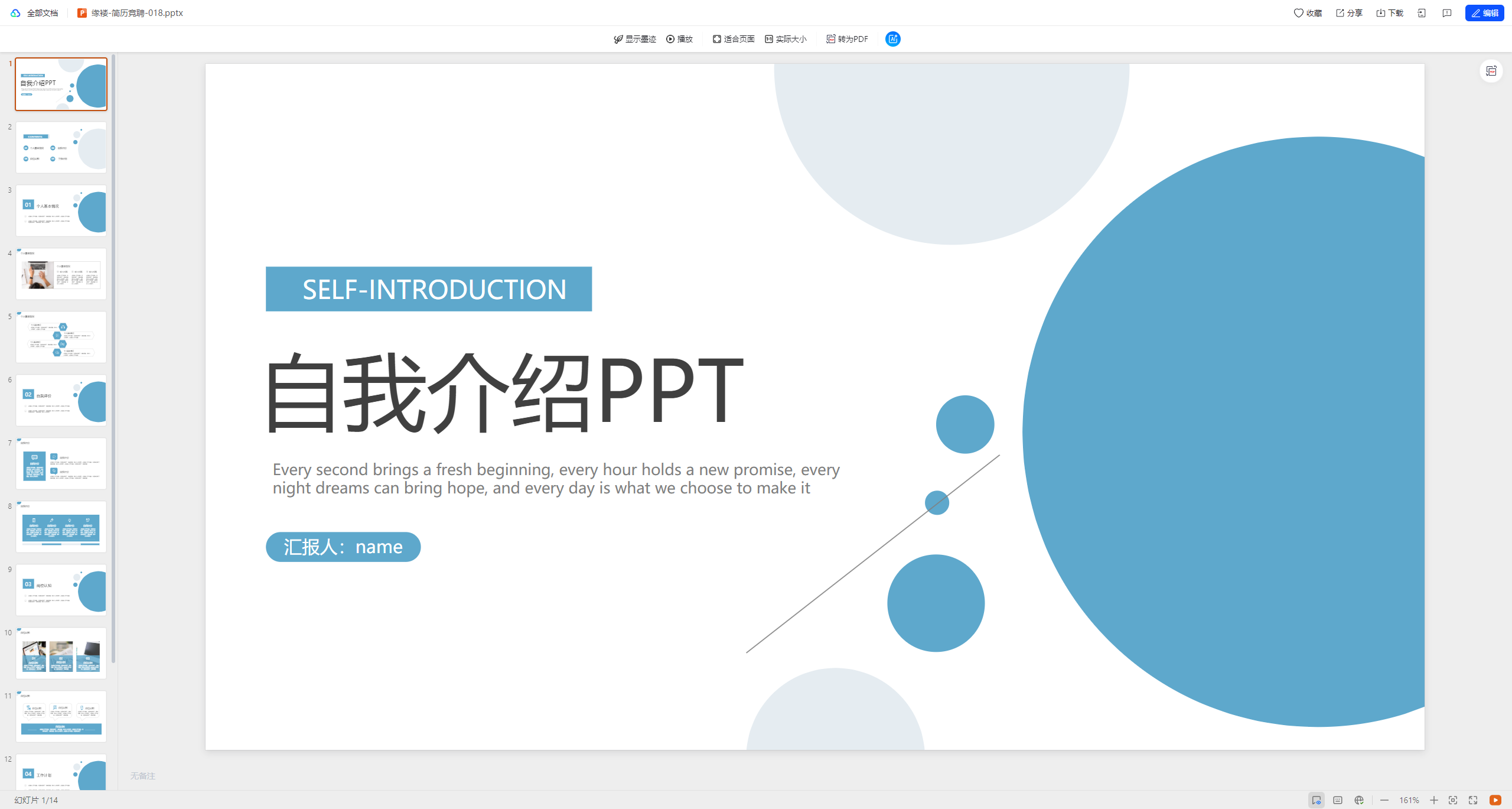
Task: Click the 下载 download button
Action: coord(1389,13)
